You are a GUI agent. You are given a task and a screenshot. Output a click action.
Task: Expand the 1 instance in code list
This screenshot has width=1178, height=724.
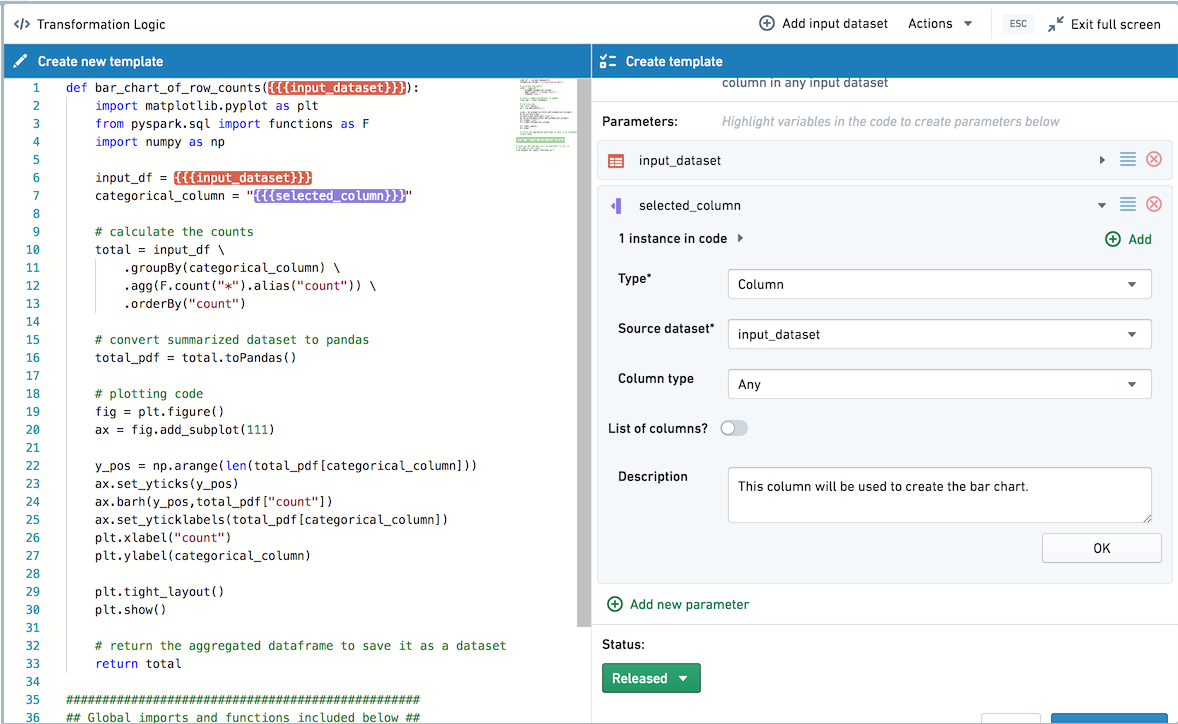[x=740, y=238]
